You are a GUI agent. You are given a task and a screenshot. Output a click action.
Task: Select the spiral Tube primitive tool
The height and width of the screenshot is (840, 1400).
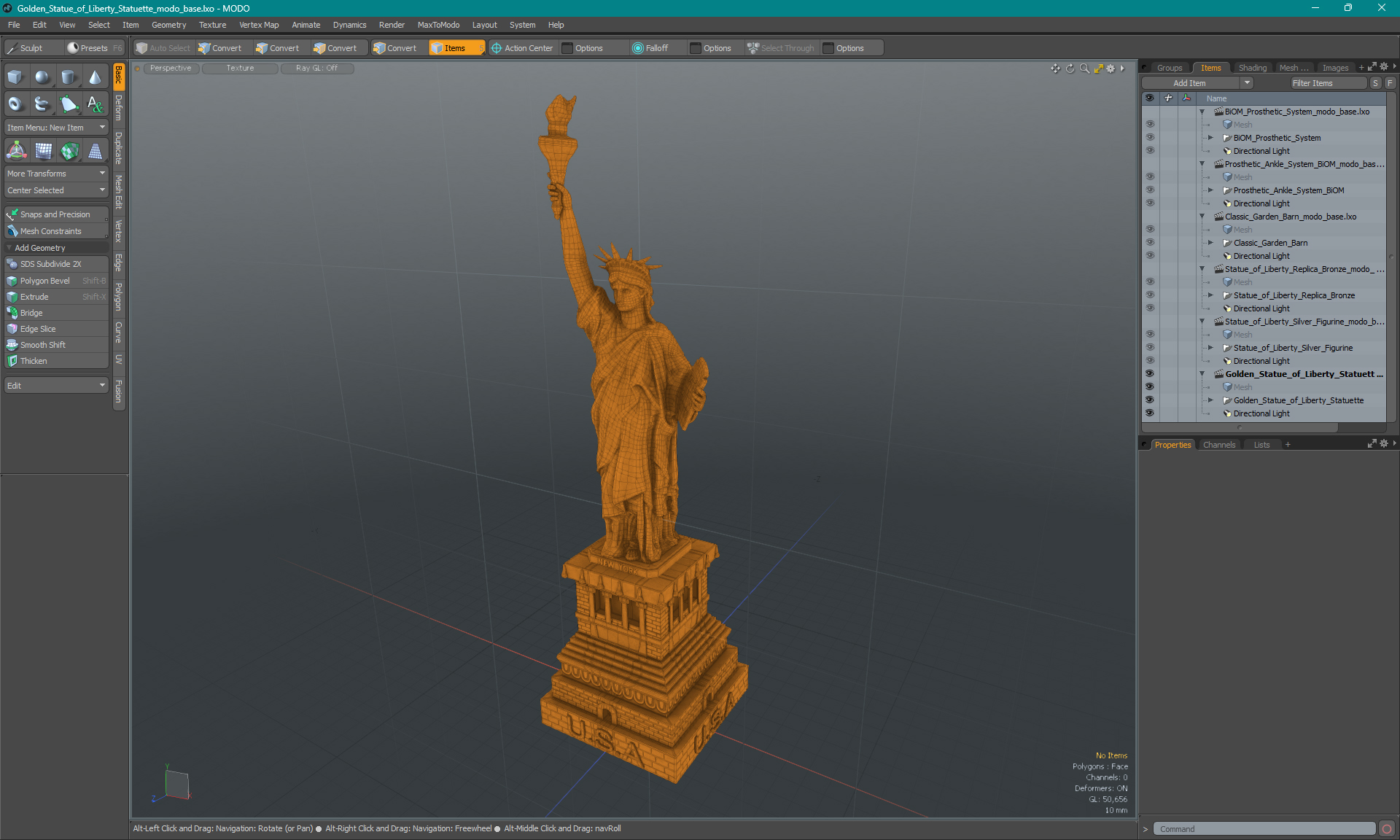coord(42,104)
